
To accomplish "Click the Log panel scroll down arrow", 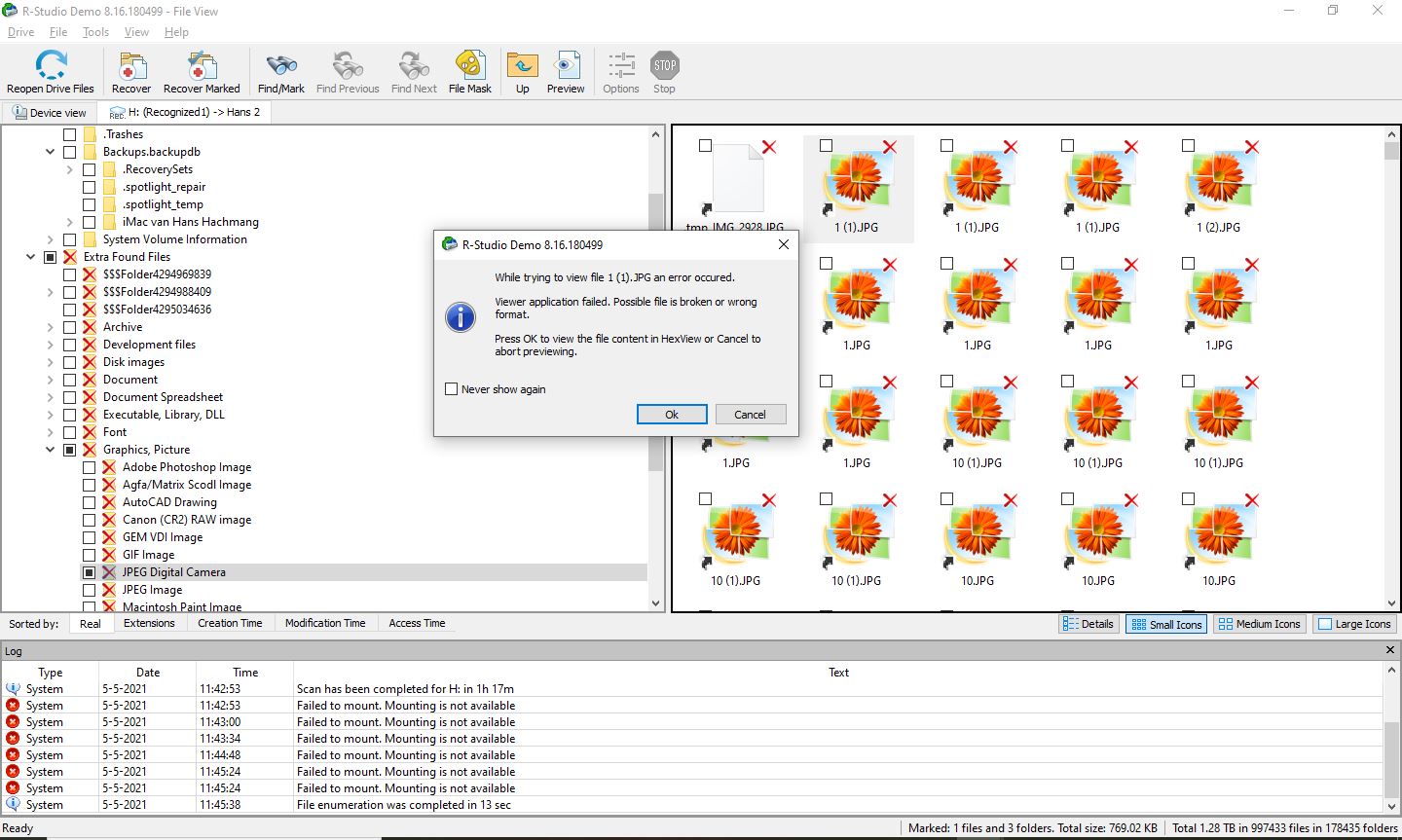I will click(1389, 806).
